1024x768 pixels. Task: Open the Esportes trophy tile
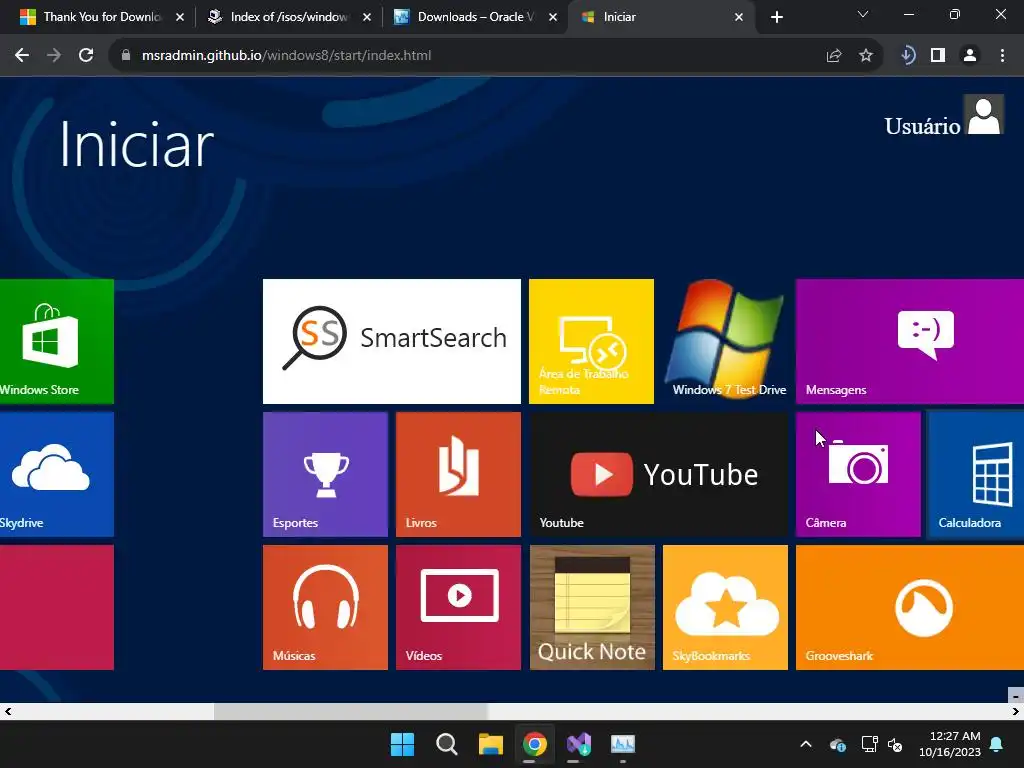(325, 474)
